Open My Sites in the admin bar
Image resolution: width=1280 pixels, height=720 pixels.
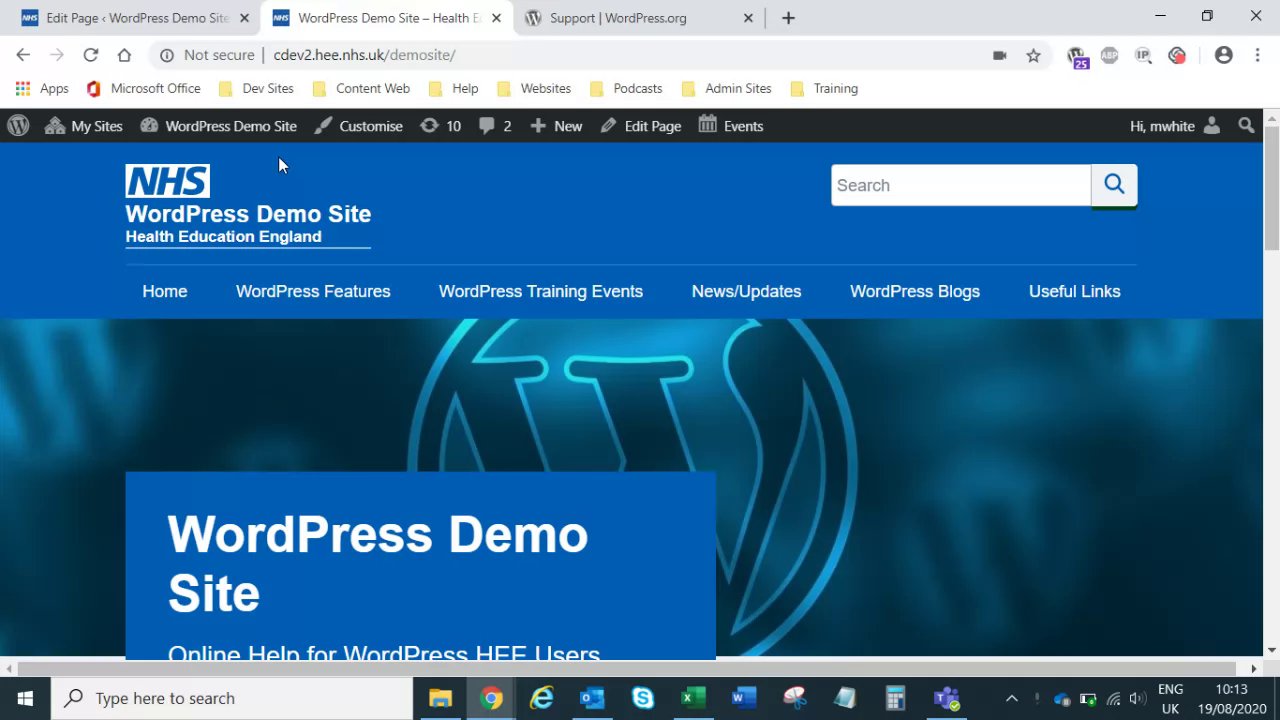(x=84, y=126)
